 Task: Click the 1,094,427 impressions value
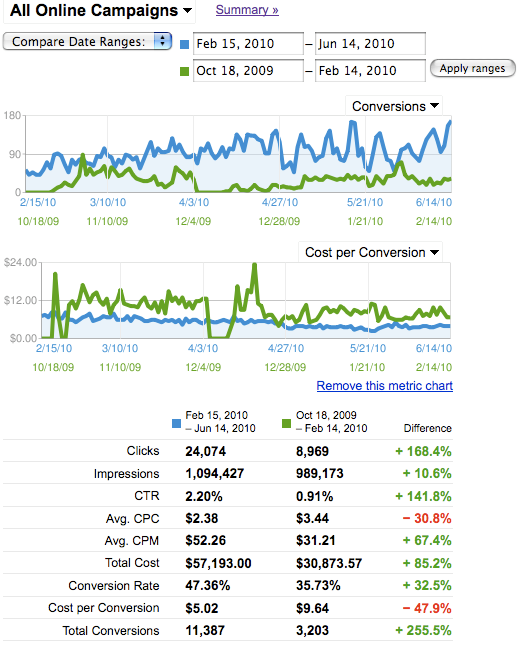pos(215,473)
